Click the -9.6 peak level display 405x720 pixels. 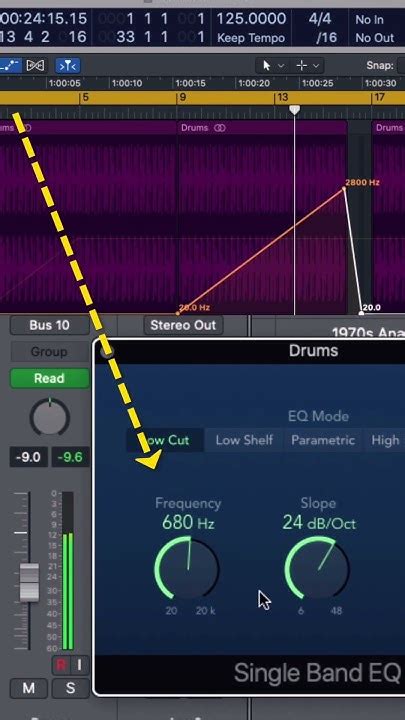point(70,457)
